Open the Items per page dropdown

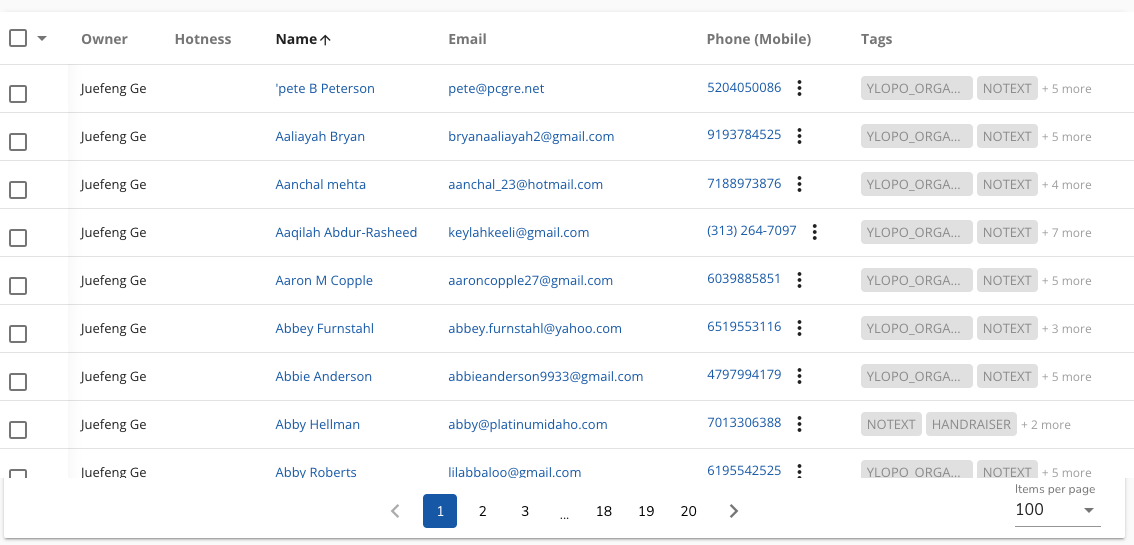1057,510
